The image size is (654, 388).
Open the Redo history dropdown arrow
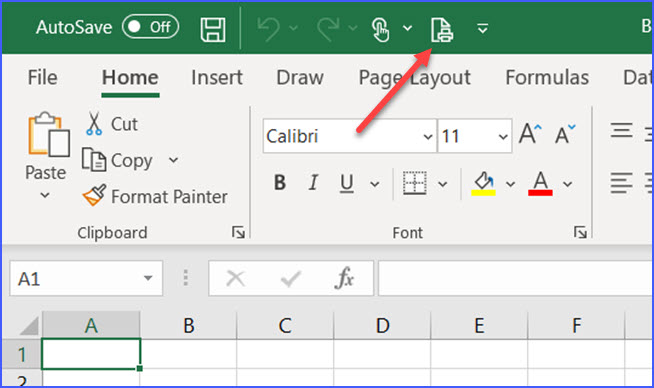(x=353, y=28)
